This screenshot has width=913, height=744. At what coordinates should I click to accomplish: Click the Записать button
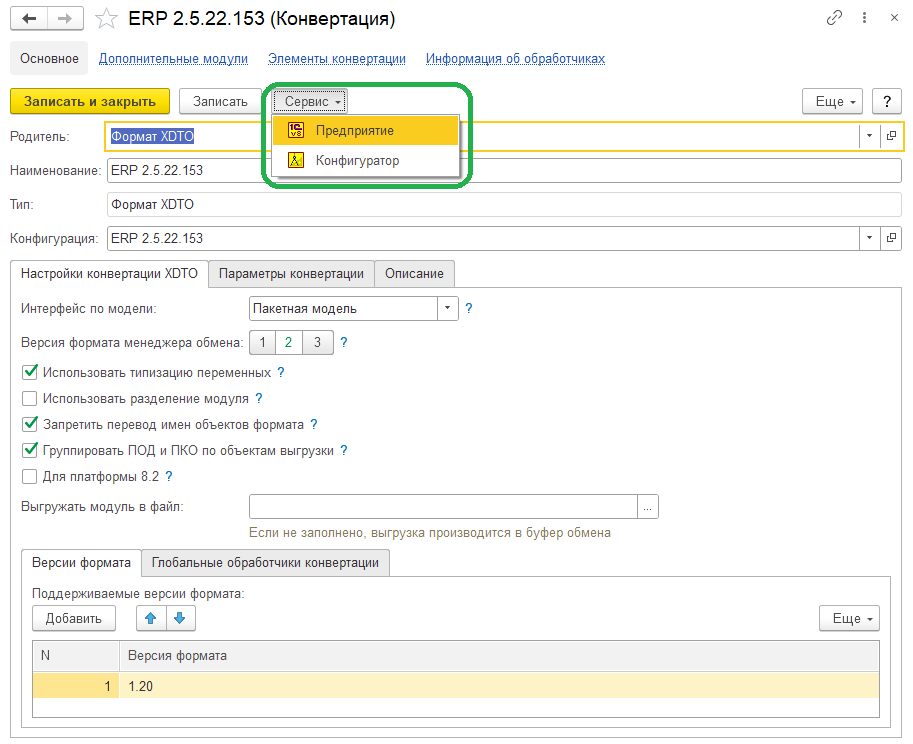[x=220, y=101]
